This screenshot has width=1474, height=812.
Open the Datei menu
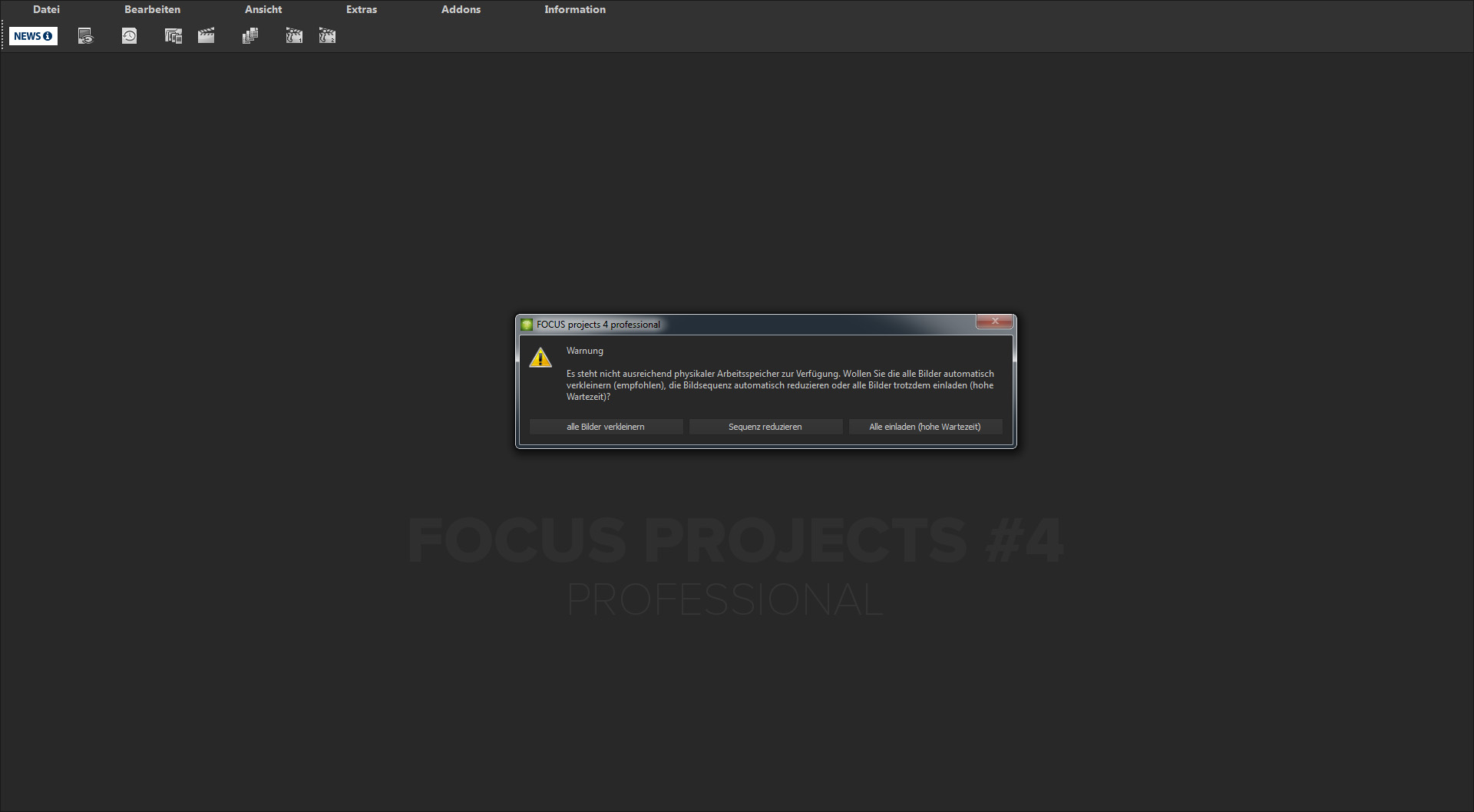46,9
